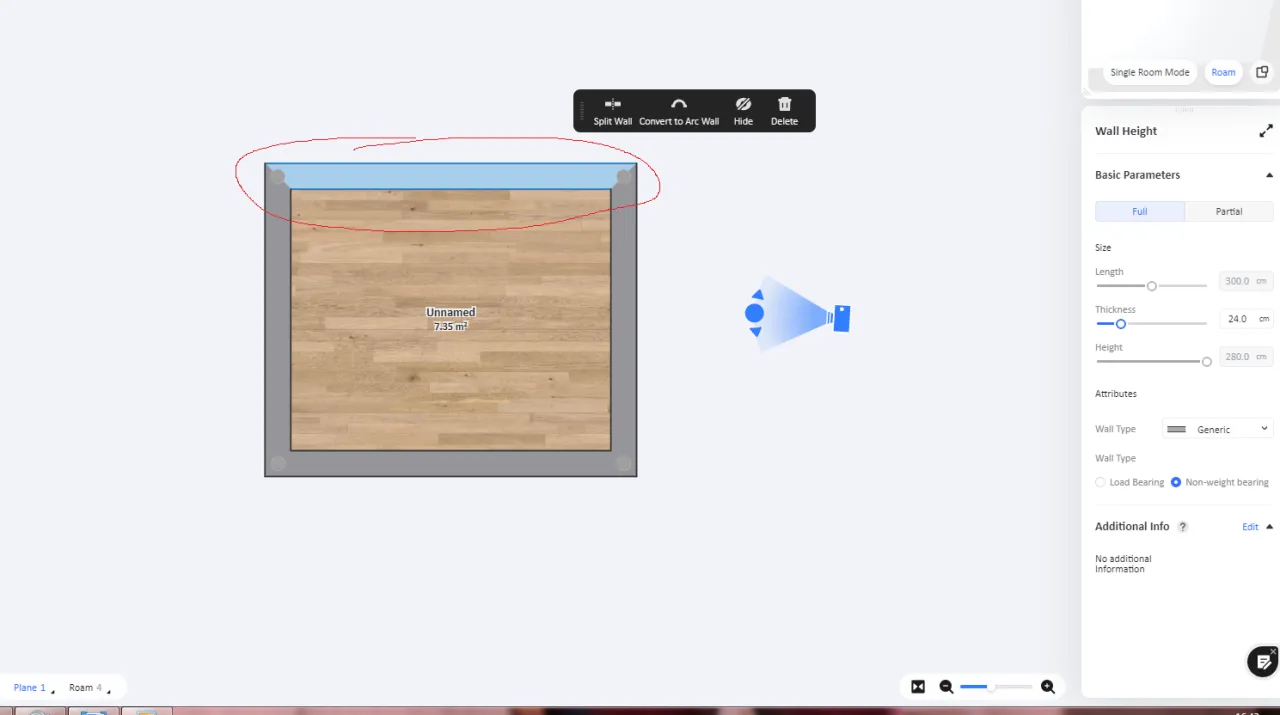Click the fit-to-view icon beside zoom out
Viewport: 1280px width, 715px height.
(918, 687)
